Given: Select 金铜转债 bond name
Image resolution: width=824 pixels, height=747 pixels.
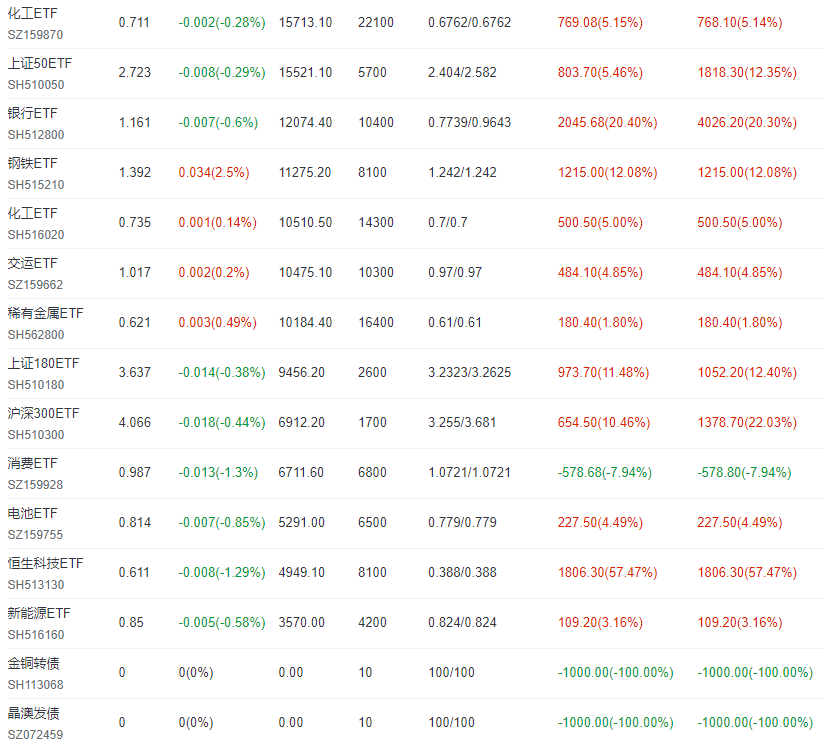Looking at the screenshot, I should point(33,663).
